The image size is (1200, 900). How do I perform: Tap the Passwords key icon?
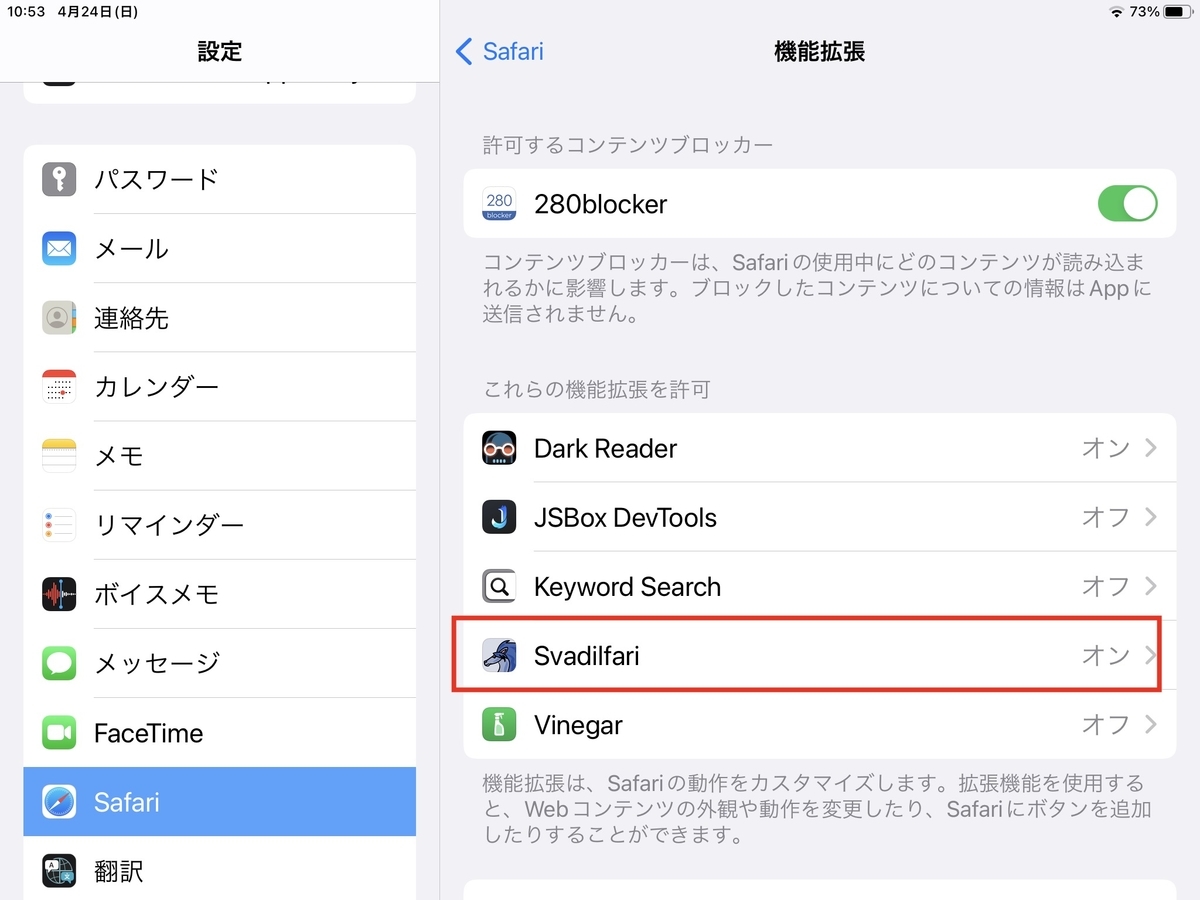point(59,179)
